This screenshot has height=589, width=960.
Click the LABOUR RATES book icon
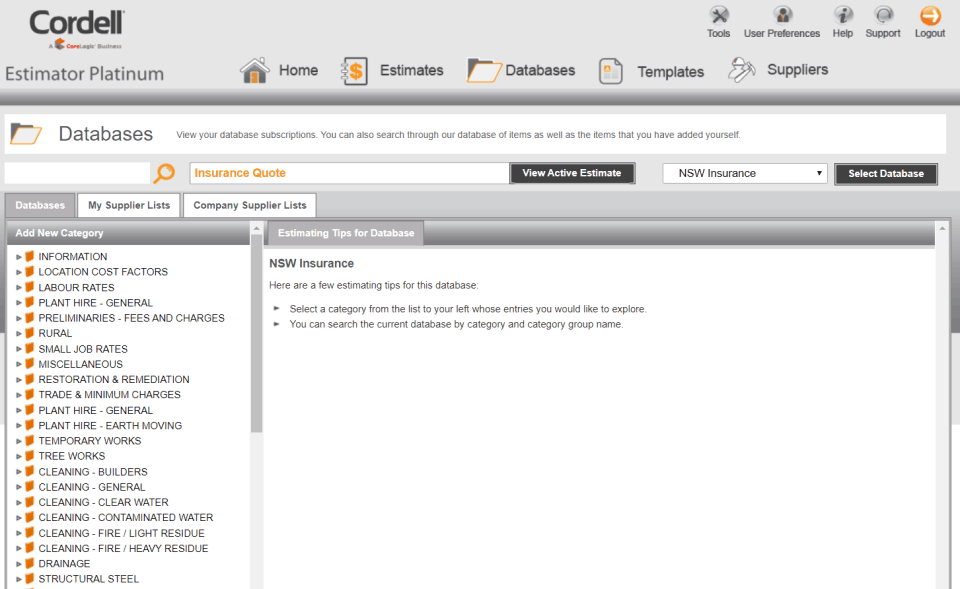click(29, 287)
